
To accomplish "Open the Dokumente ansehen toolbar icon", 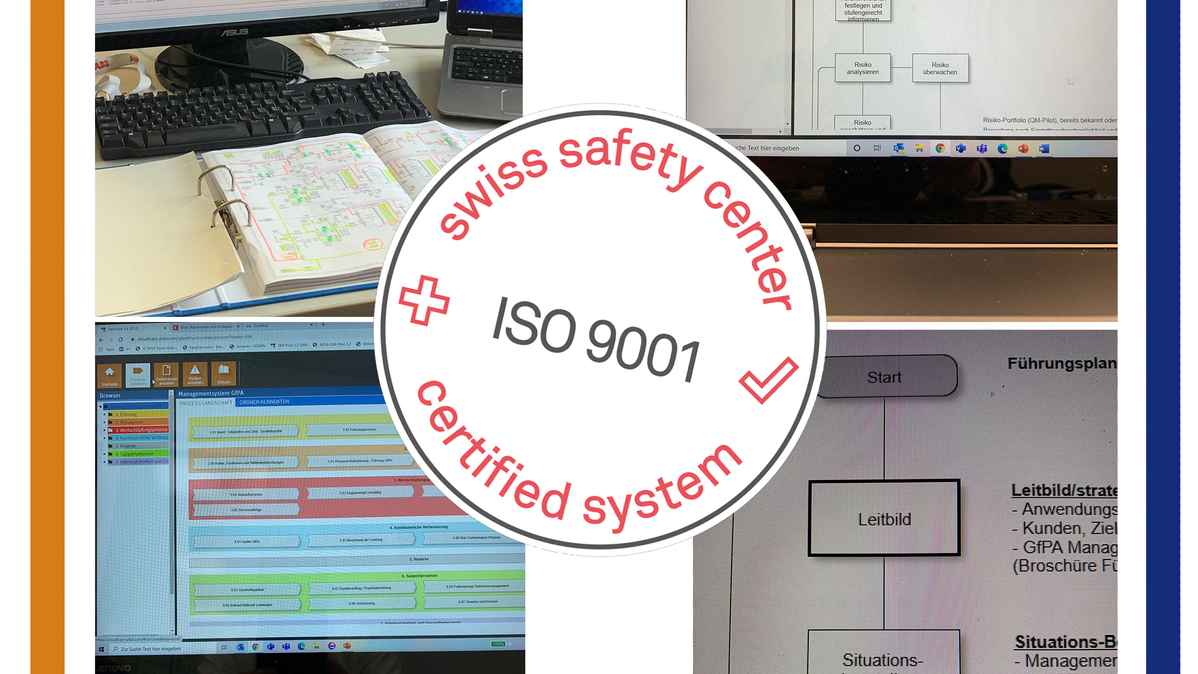I will tap(152, 375).
